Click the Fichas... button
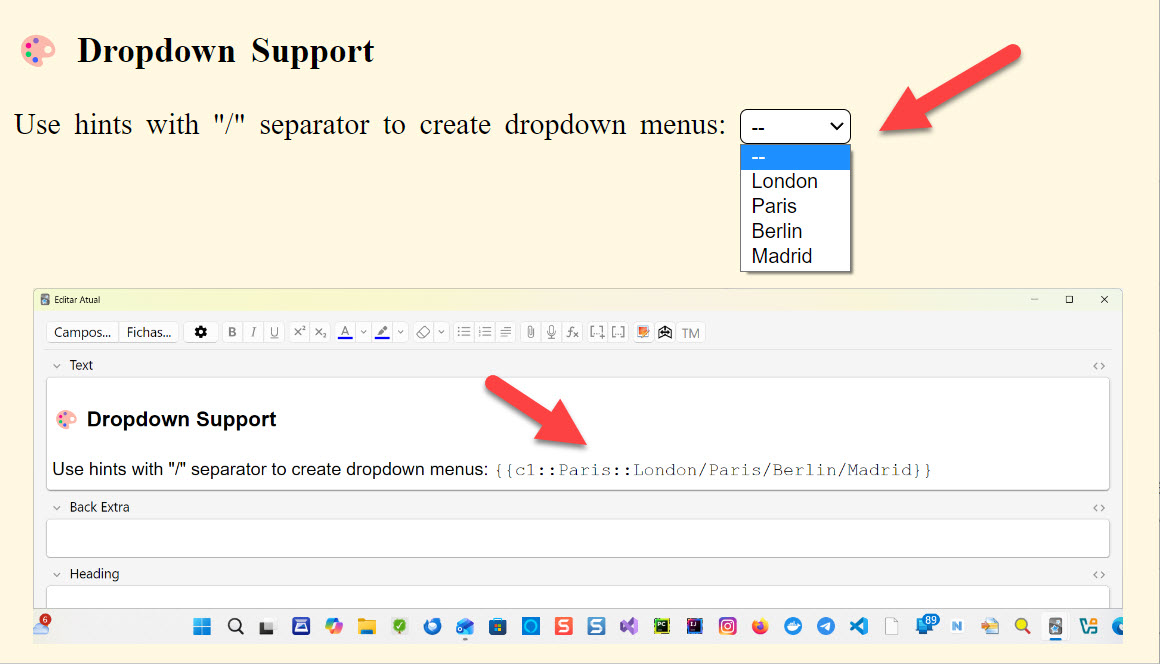The height and width of the screenshot is (664, 1160). [149, 332]
